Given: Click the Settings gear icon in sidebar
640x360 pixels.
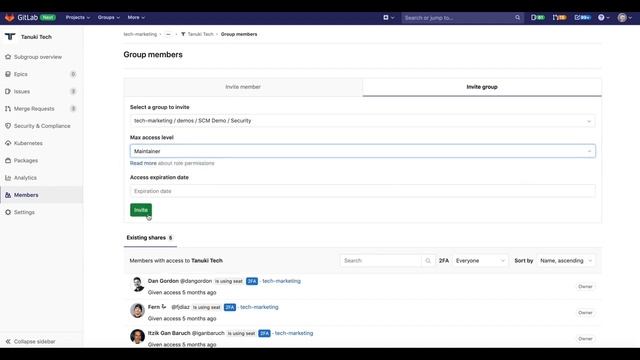Looking at the screenshot, I should click(x=8, y=212).
